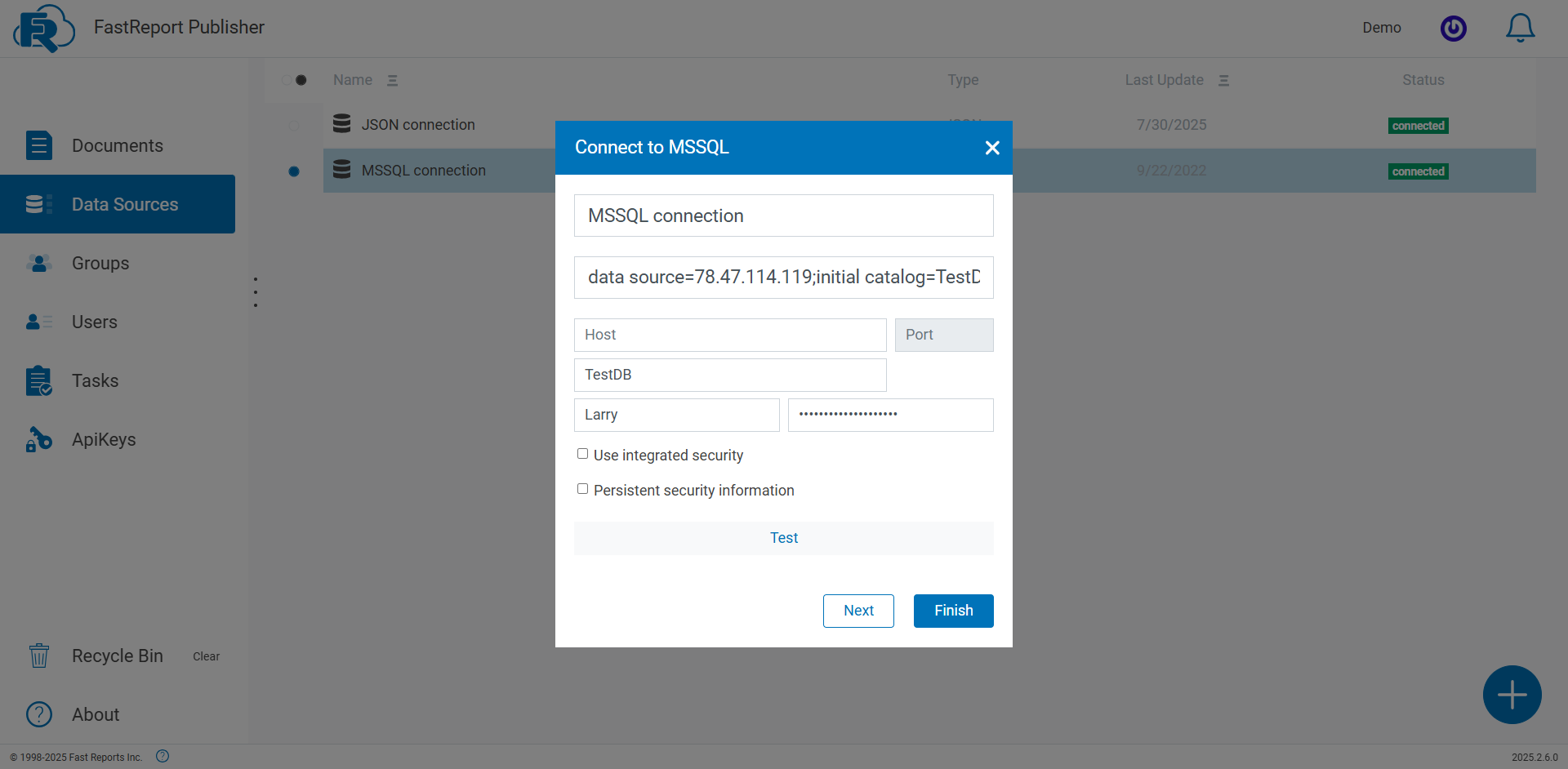1568x769 pixels.
Task: Click the 2025.2.6.0 version text
Action: (x=1535, y=758)
